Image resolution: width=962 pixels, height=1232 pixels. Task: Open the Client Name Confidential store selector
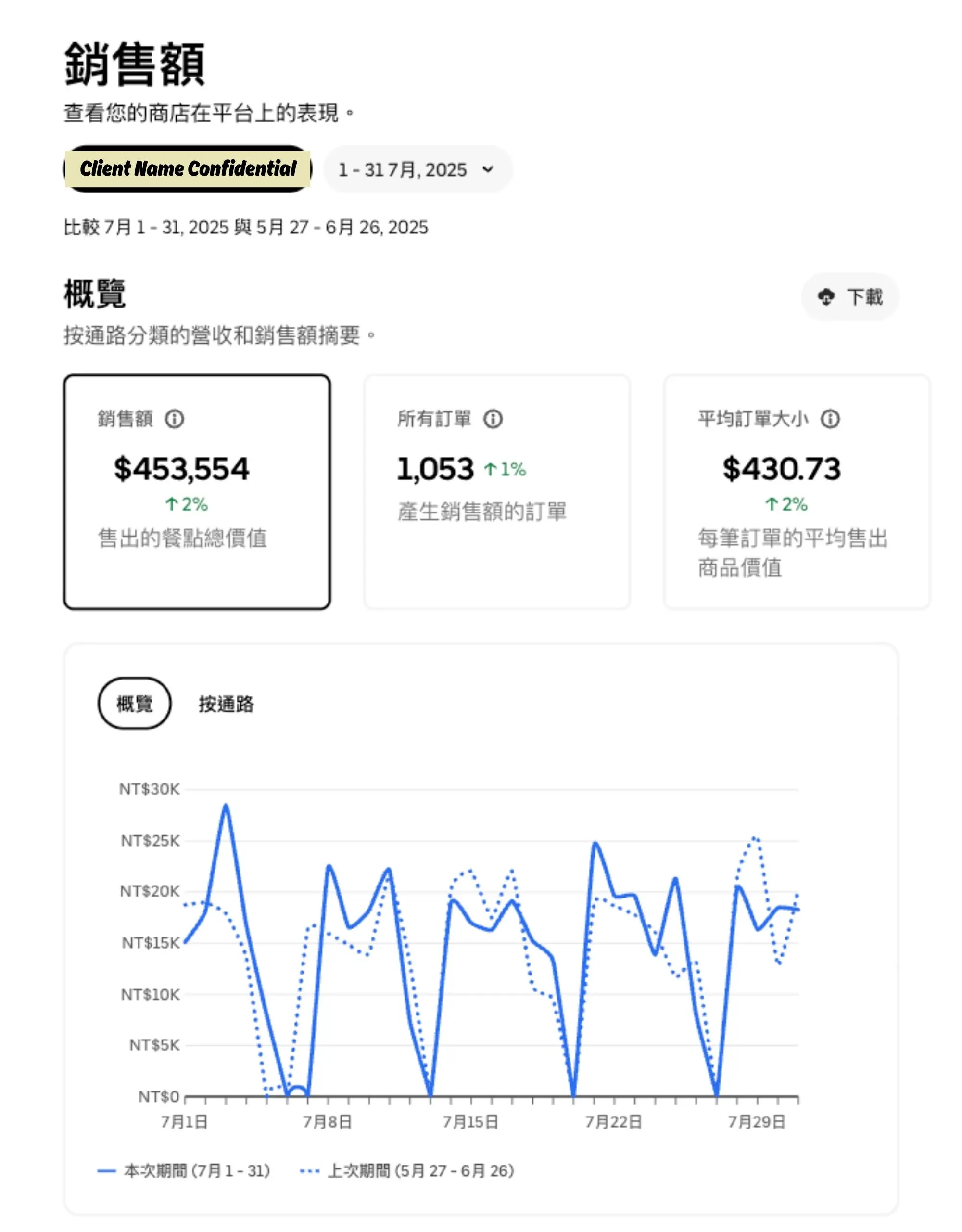188,168
